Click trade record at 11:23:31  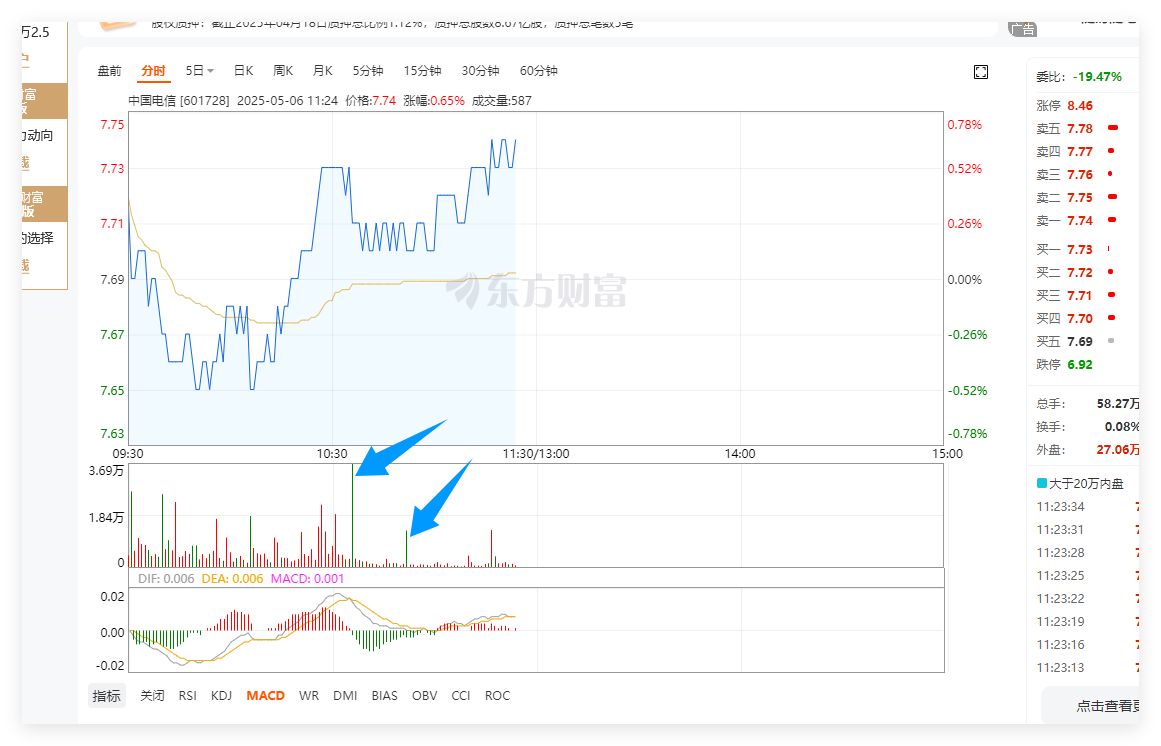tap(1060, 530)
